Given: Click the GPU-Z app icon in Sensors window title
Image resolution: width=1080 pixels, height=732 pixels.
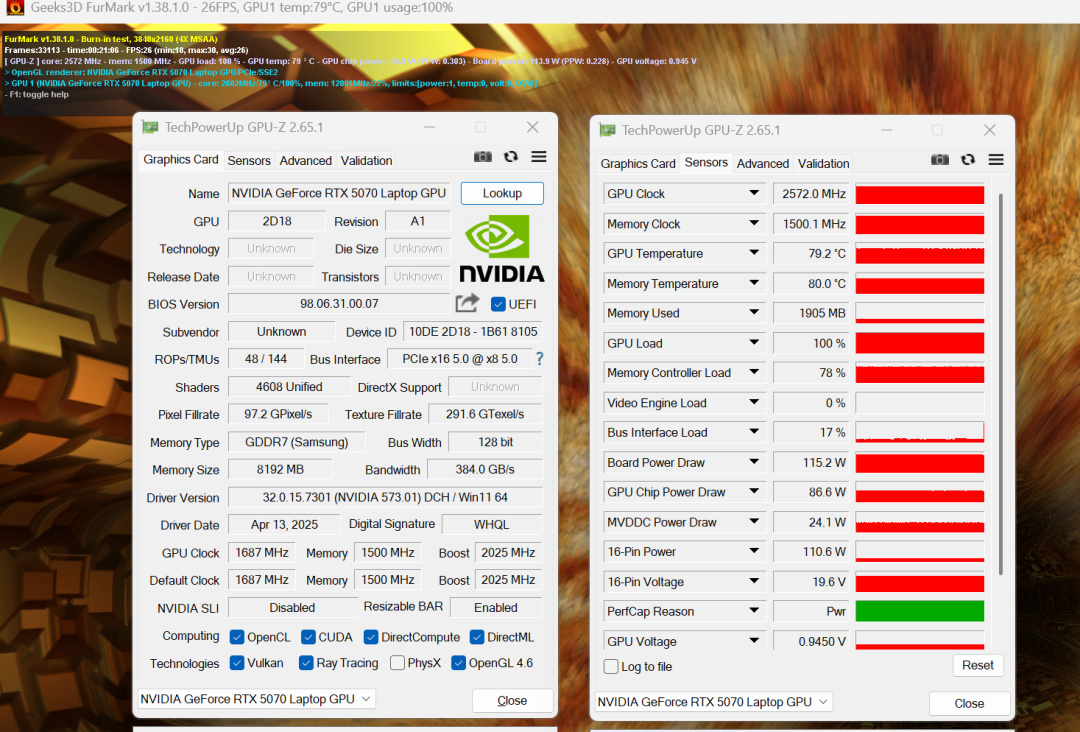Looking at the screenshot, I should click(607, 130).
